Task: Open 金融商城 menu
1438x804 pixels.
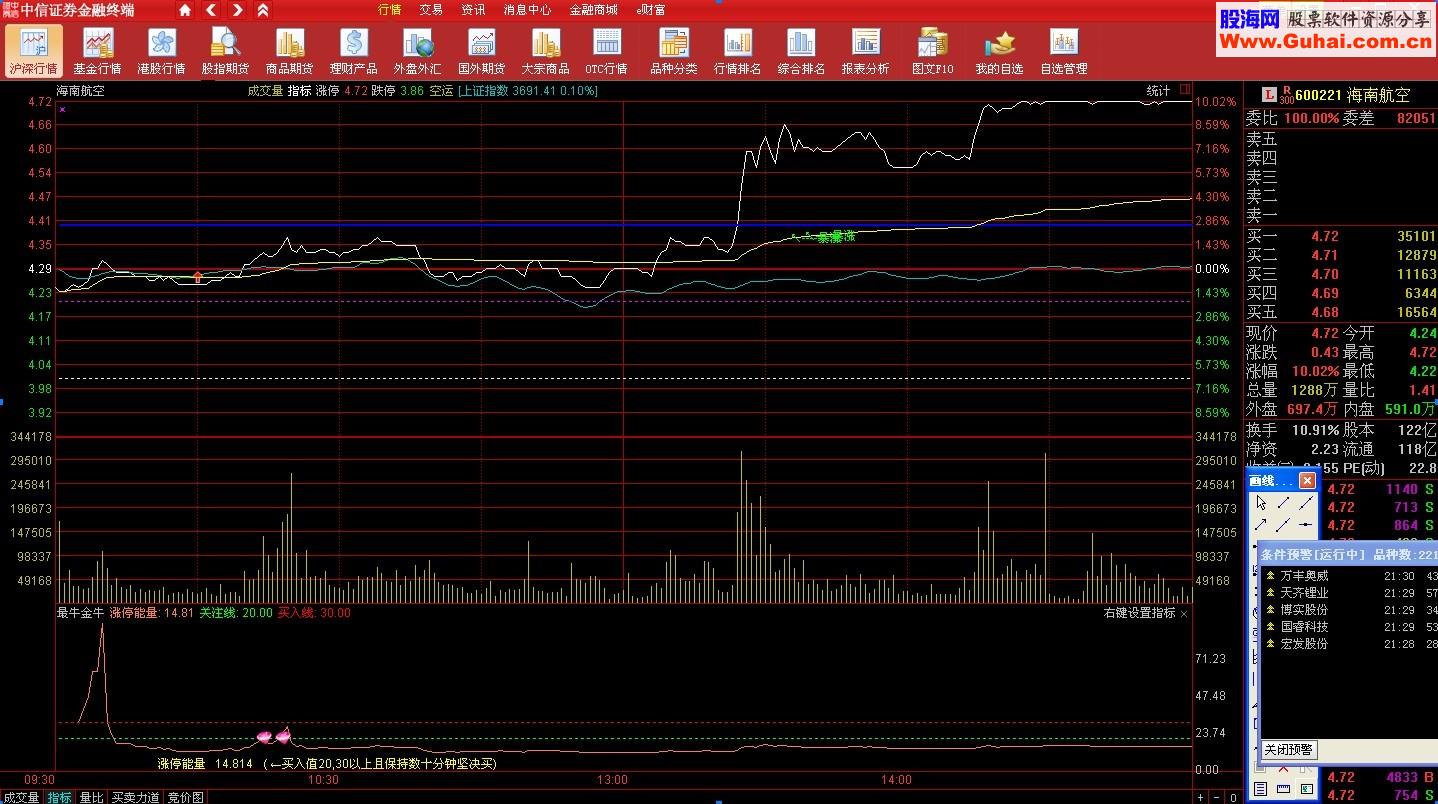Action: (593, 10)
